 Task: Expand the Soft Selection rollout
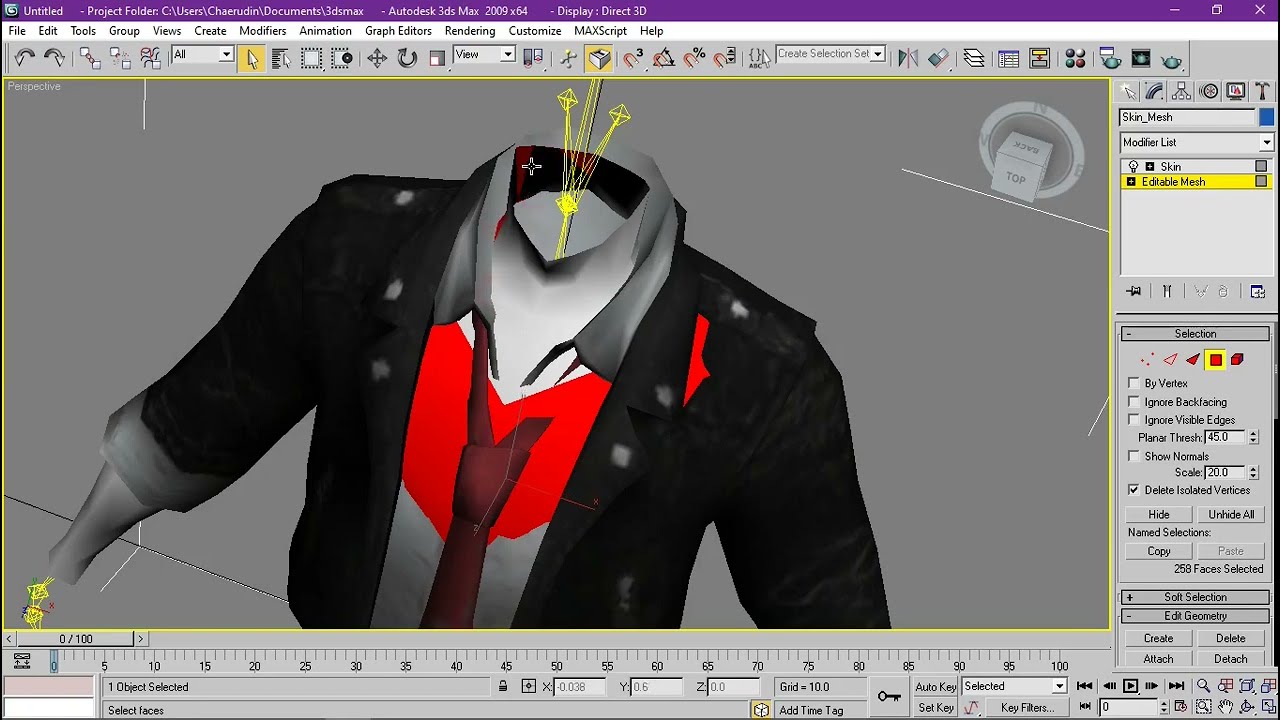coord(1195,598)
